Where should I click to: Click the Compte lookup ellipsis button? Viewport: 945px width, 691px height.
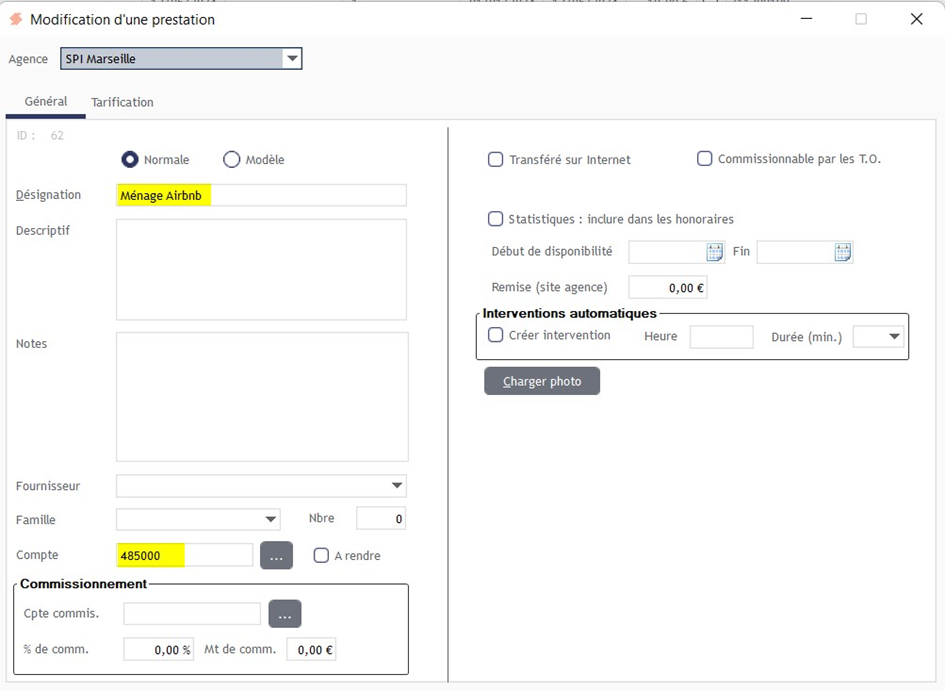[x=277, y=555]
